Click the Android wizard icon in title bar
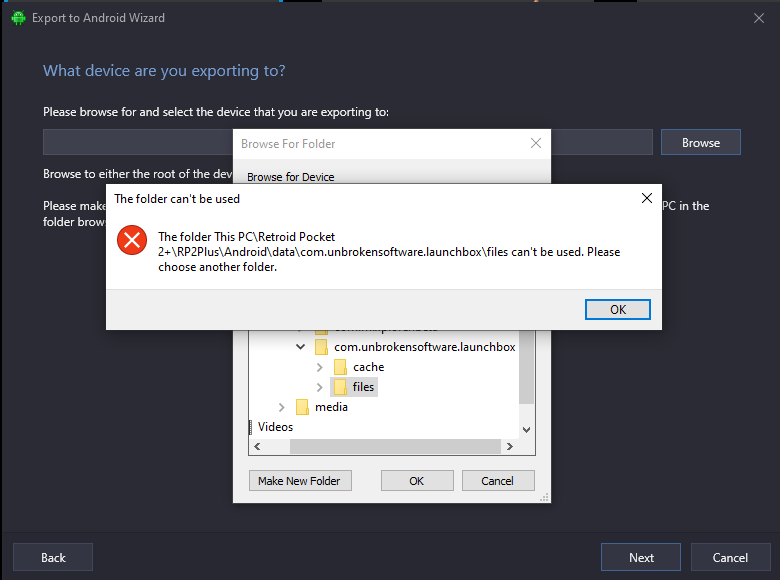The height and width of the screenshot is (580, 780). pos(18,18)
